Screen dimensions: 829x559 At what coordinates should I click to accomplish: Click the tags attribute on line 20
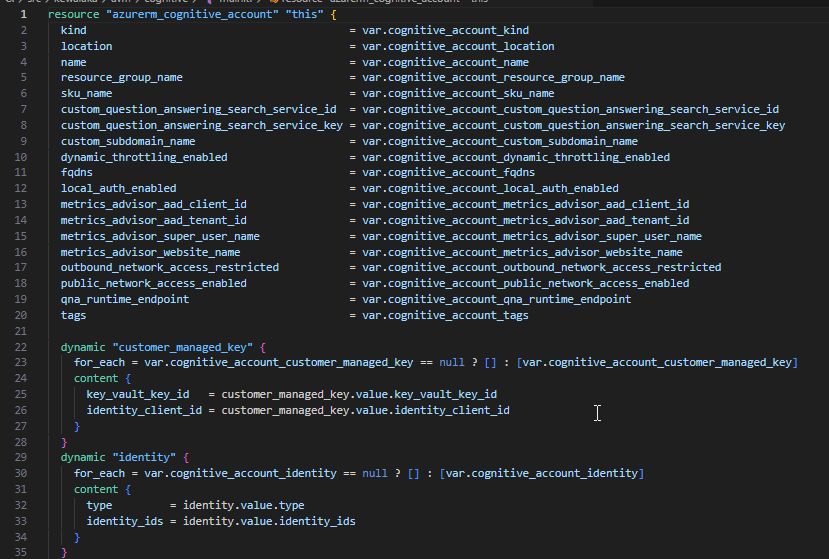click(x=73, y=315)
